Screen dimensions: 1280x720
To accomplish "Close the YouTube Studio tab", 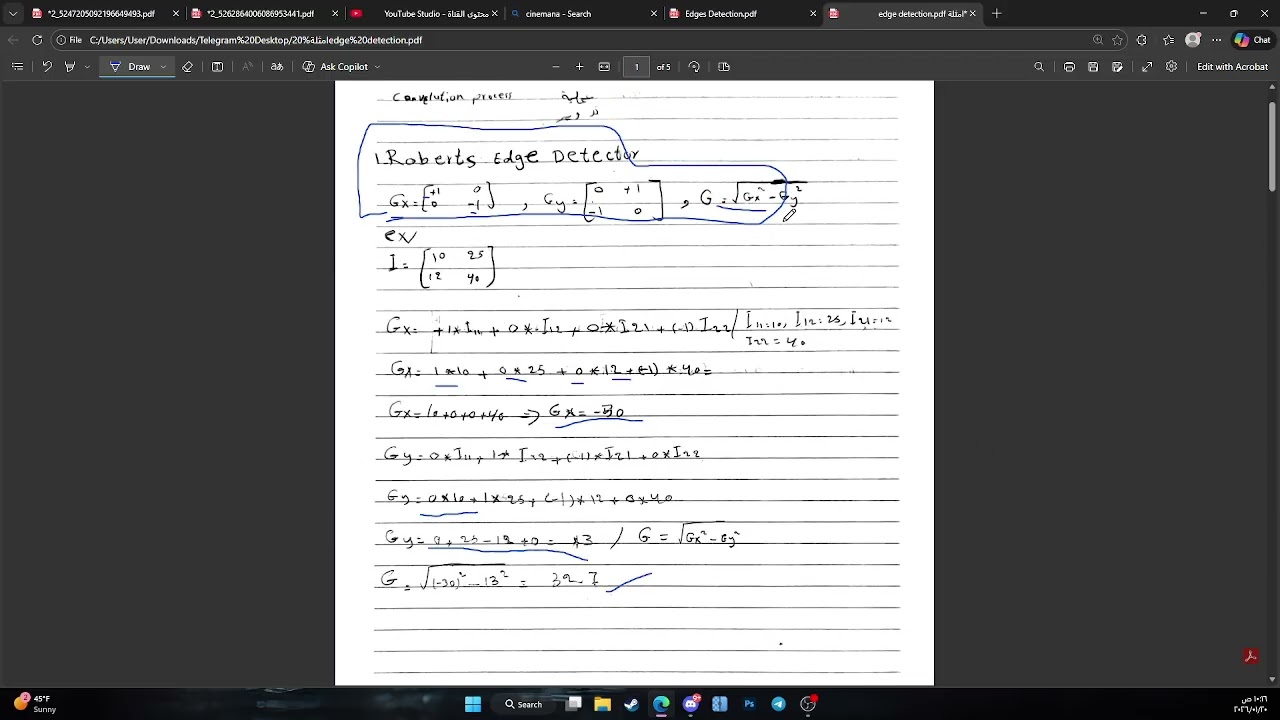I will [494, 14].
